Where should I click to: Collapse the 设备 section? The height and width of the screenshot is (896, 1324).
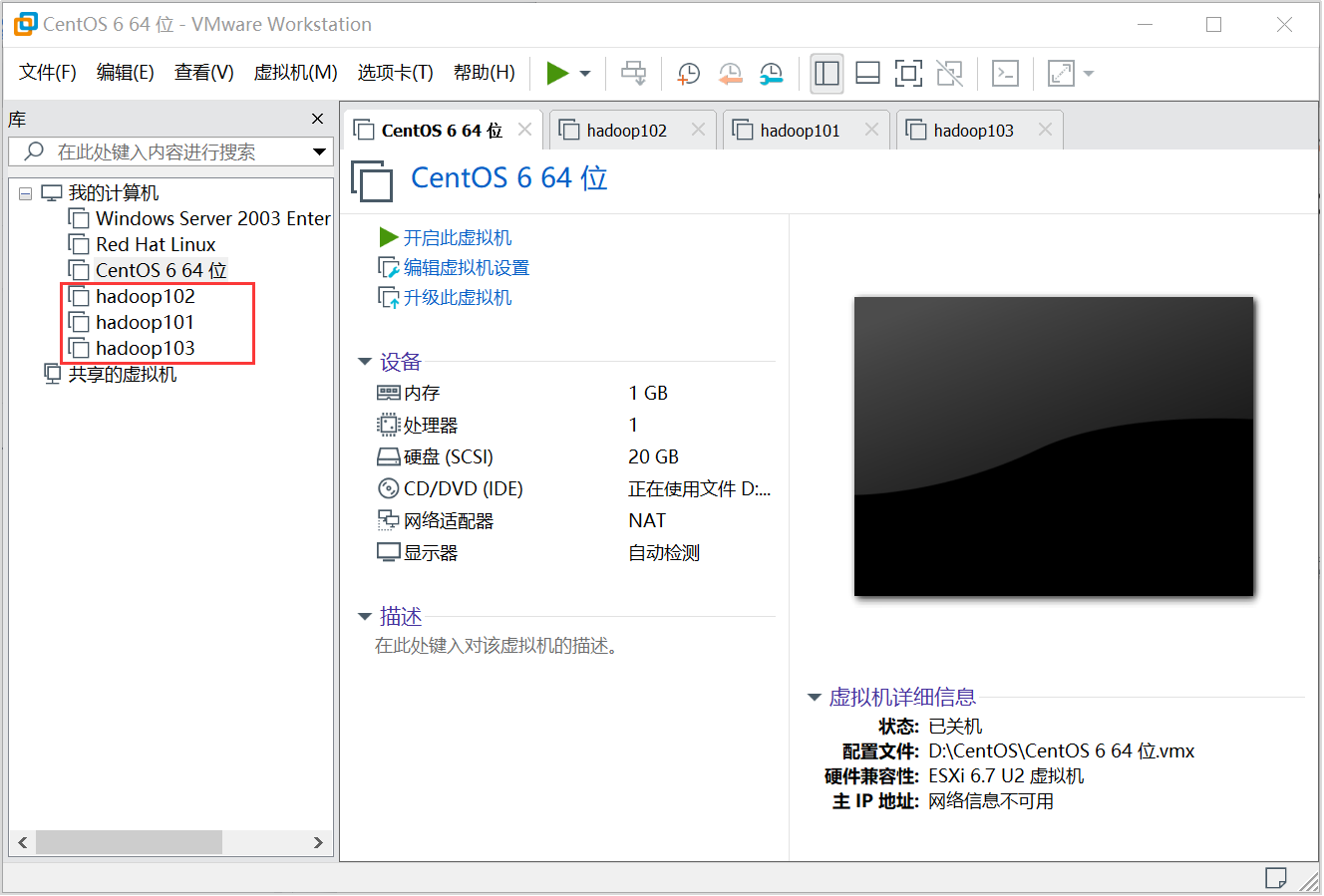tap(365, 362)
